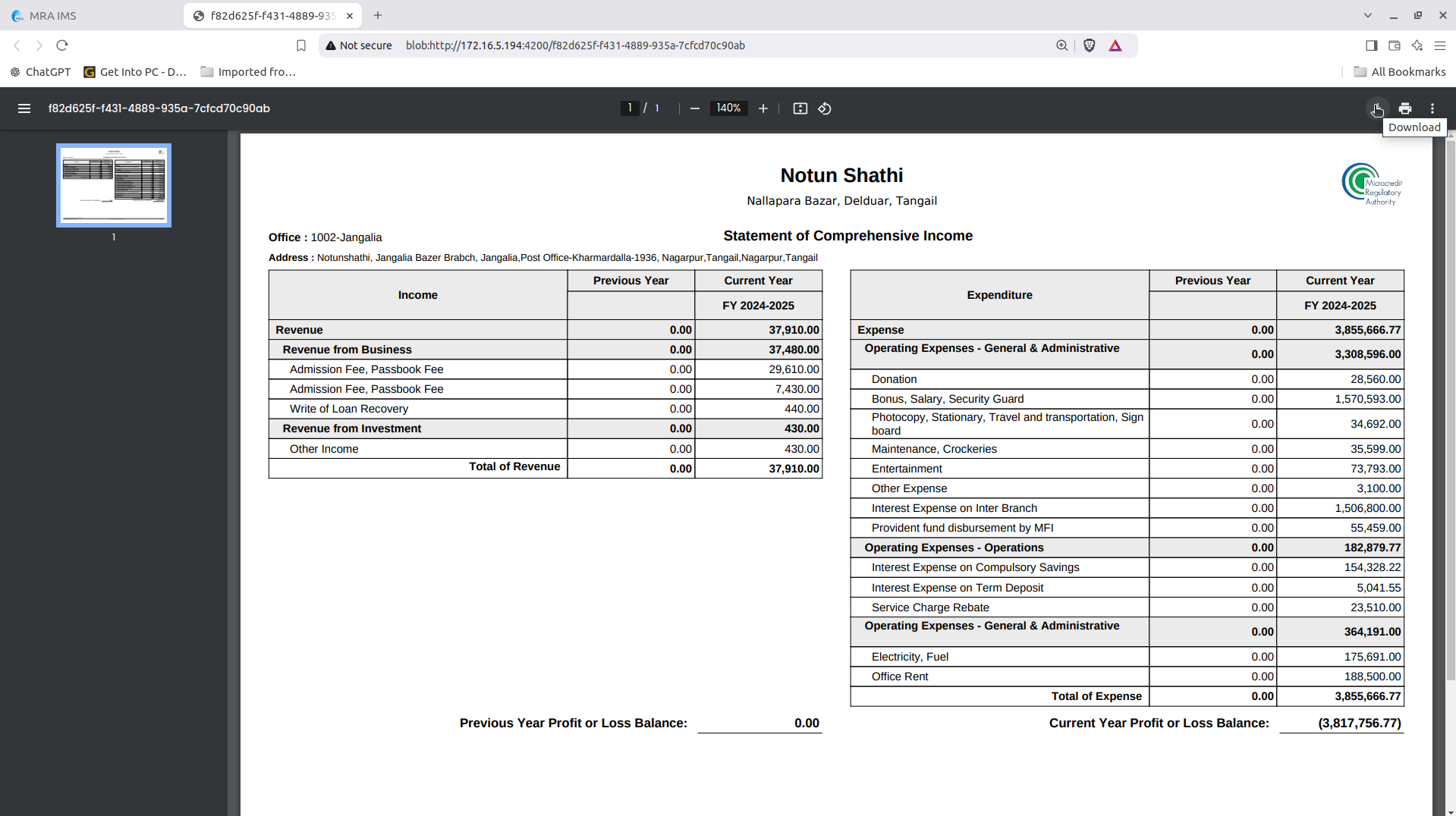Click the Statement of Comprehensive Income title
Image resolution: width=1456 pixels, height=816 pixels.
pyautogui.click(x=847, y=236)
